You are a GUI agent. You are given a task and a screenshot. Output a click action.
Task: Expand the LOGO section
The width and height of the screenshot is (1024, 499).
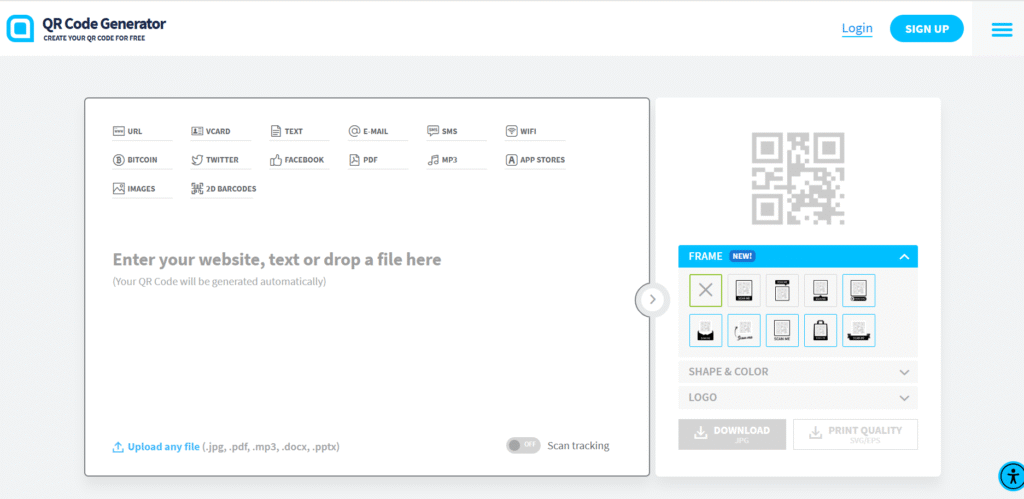click(x=798, y=397)
